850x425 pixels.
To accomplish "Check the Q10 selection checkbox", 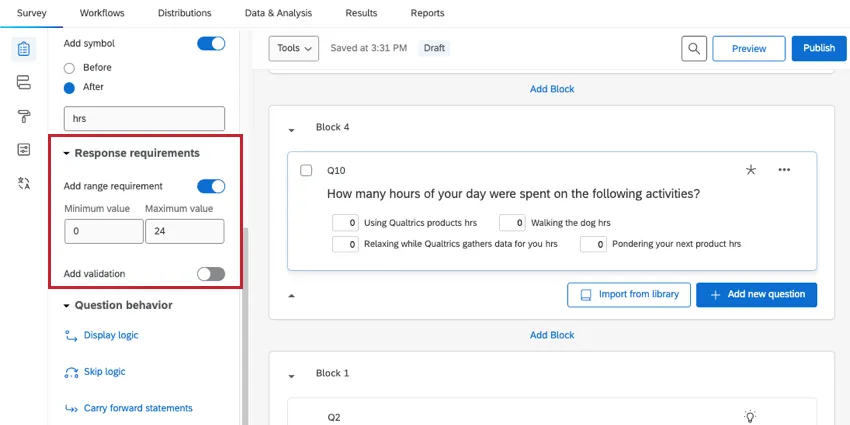I will 306,170.
